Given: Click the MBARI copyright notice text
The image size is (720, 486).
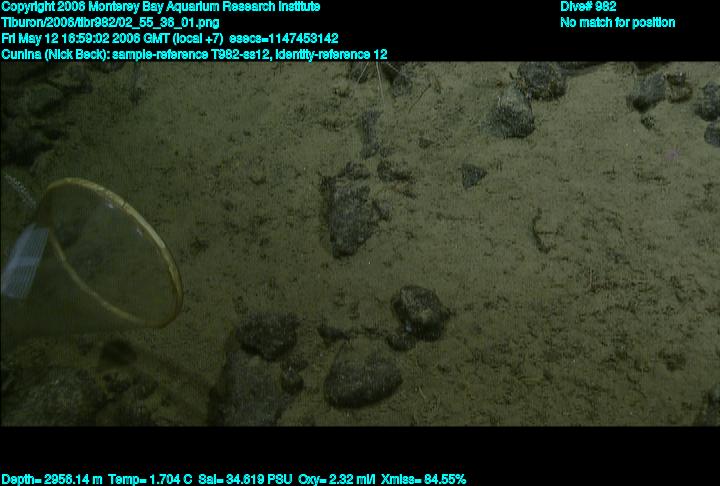Looking at the screenshot, I should [160, 7].
